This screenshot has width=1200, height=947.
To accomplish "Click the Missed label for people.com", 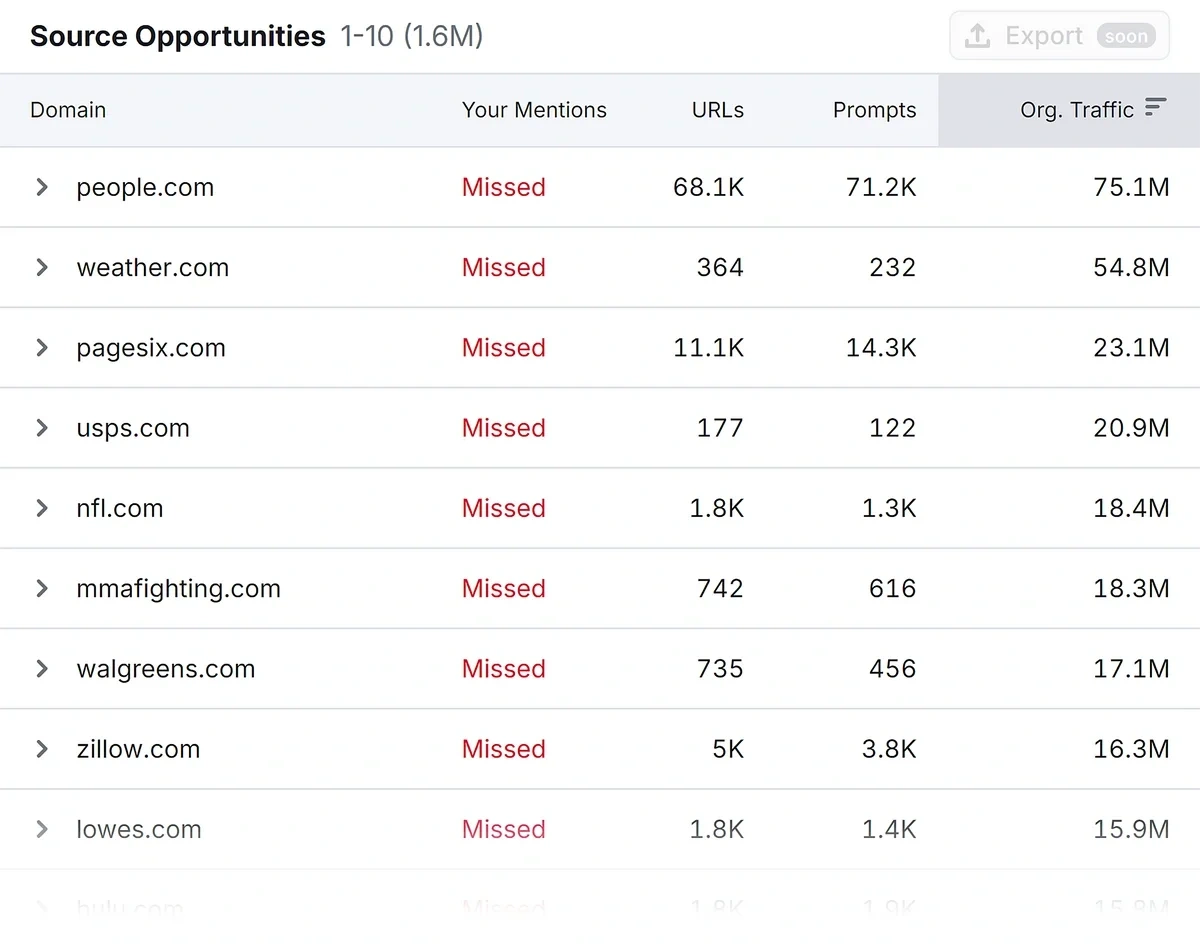I will pos(503,187).
